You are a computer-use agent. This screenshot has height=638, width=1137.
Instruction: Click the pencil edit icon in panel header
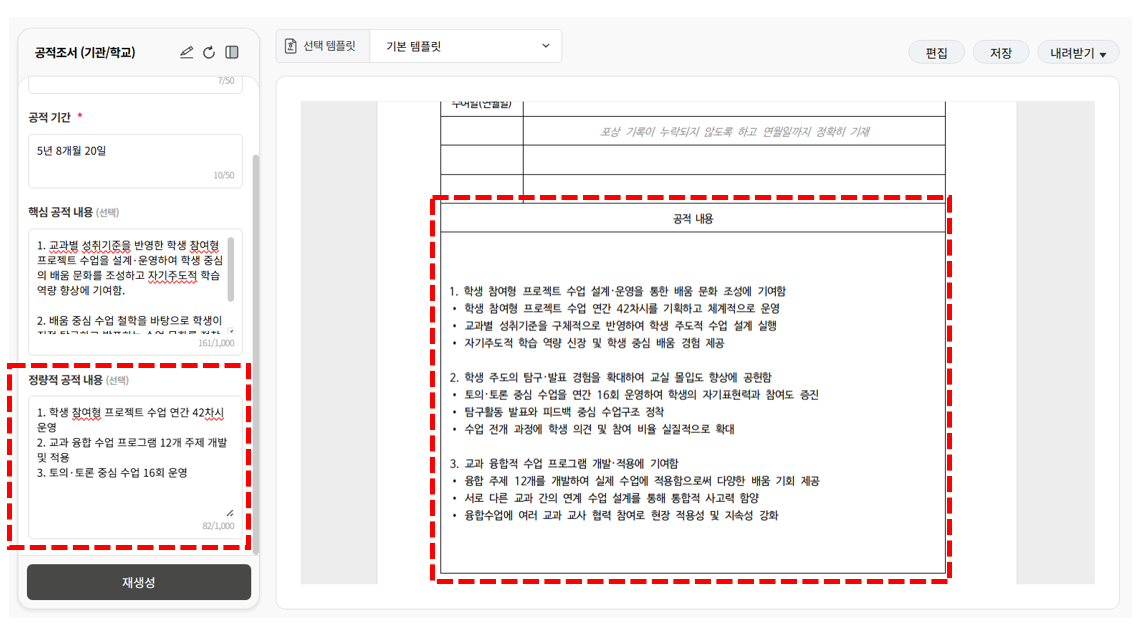click(x=186, y=52)
